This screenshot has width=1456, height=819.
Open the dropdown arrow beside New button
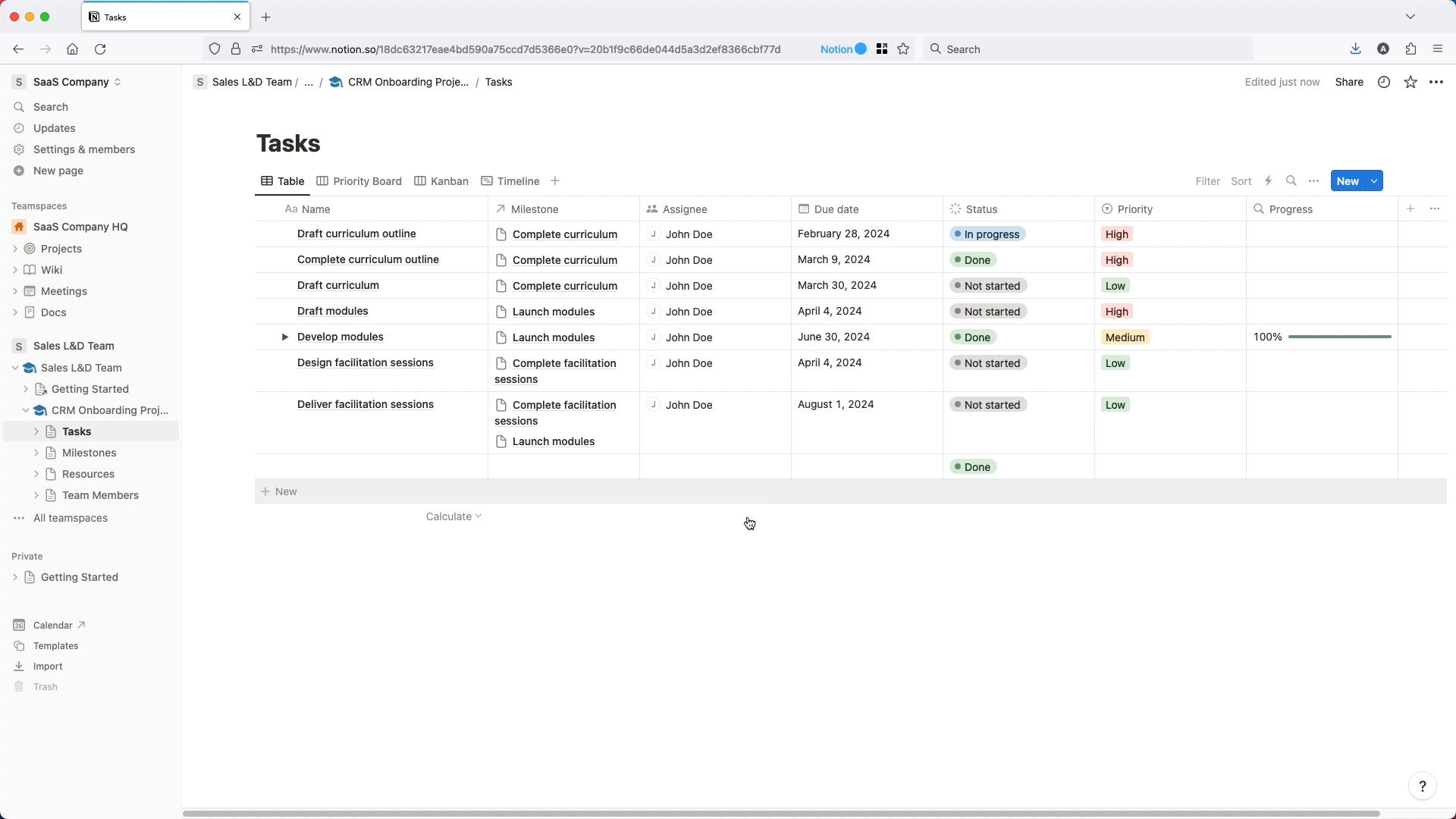tap(1374, 181)
